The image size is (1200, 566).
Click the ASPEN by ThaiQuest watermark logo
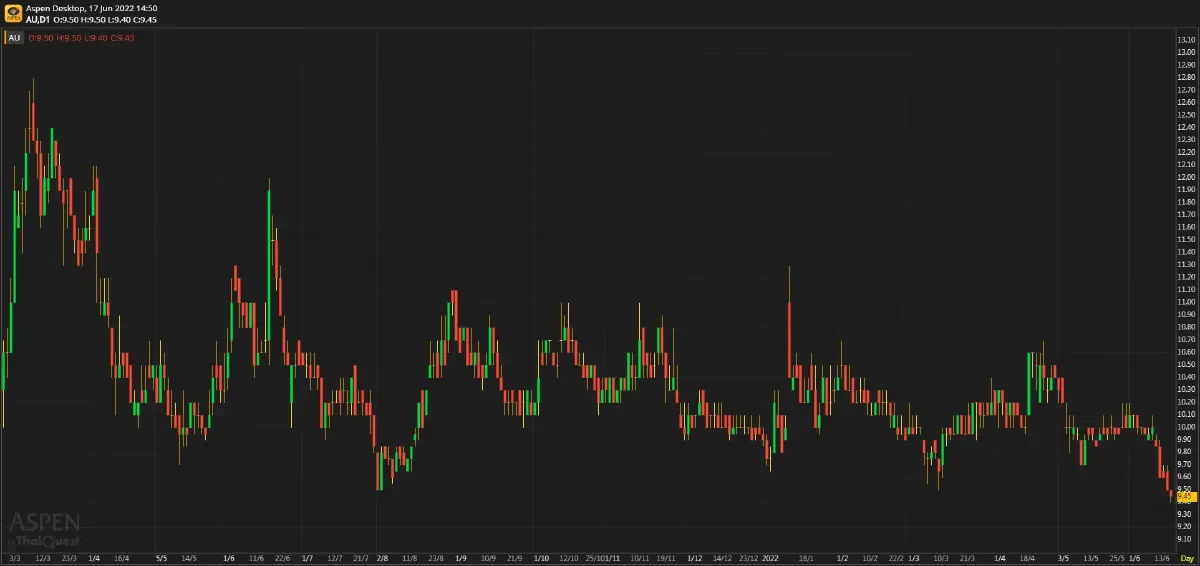(x=45, y=527)
